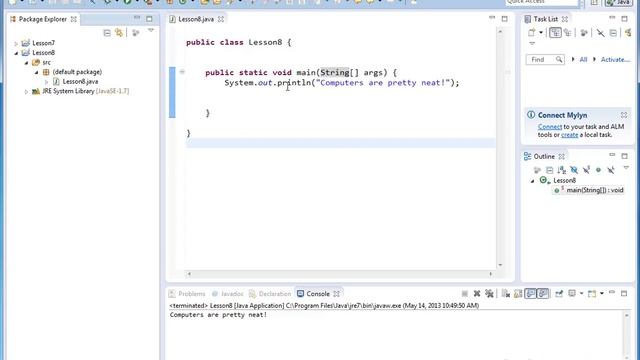Toggle Scroll Lock in Console
The height and width of the screenshot is (360, 640).
[518, 294]
